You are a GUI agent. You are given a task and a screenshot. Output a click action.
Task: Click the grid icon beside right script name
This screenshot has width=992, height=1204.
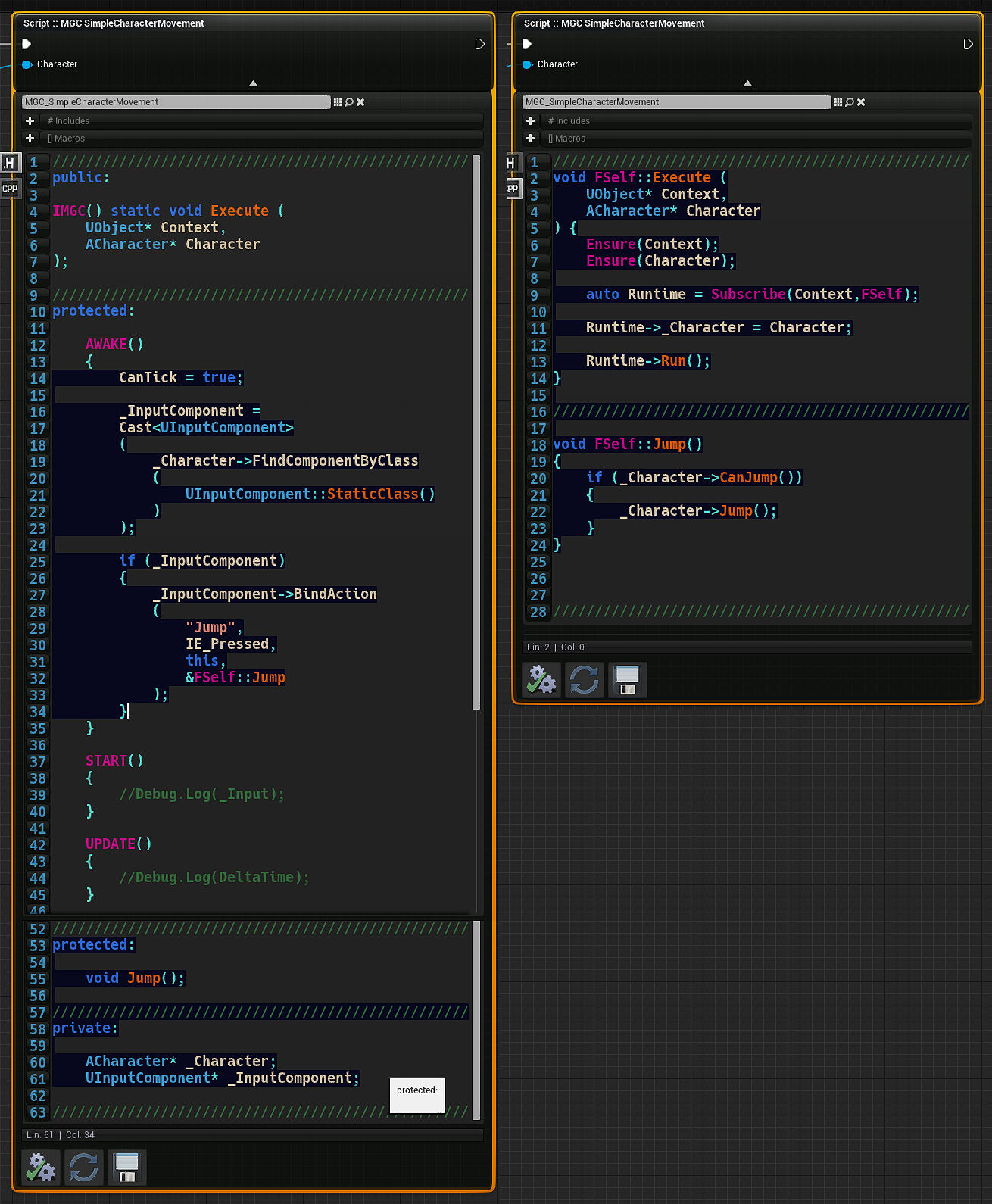(x=838, y=102)
